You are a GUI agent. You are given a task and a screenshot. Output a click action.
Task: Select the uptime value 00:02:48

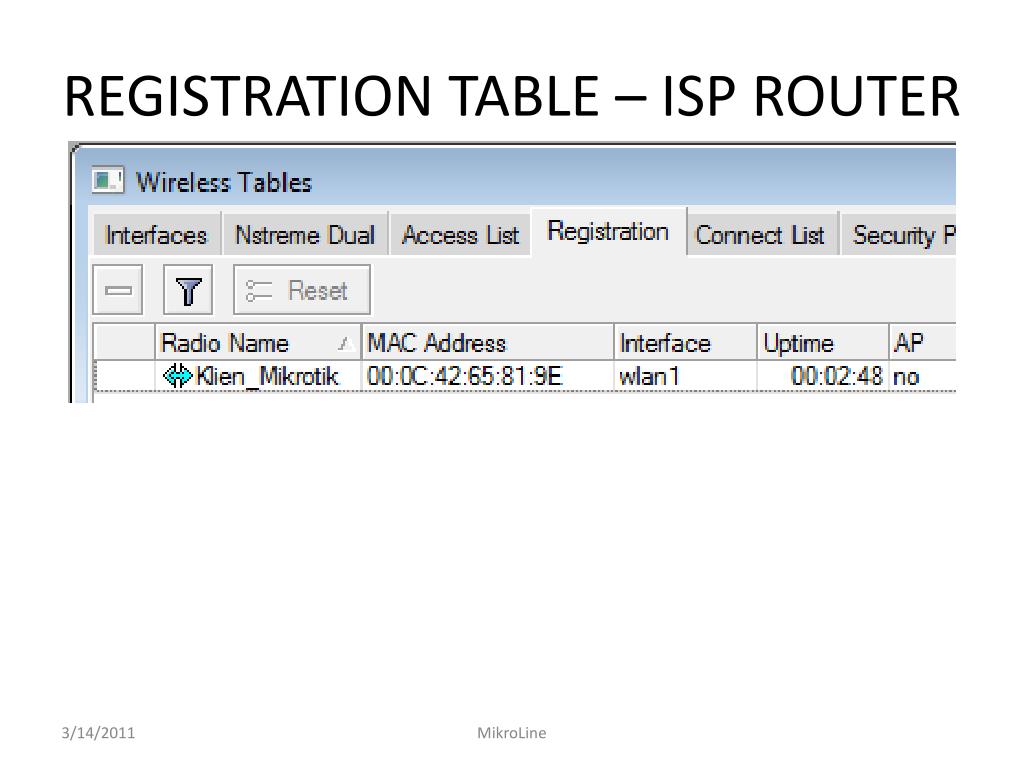pos(836,376)
